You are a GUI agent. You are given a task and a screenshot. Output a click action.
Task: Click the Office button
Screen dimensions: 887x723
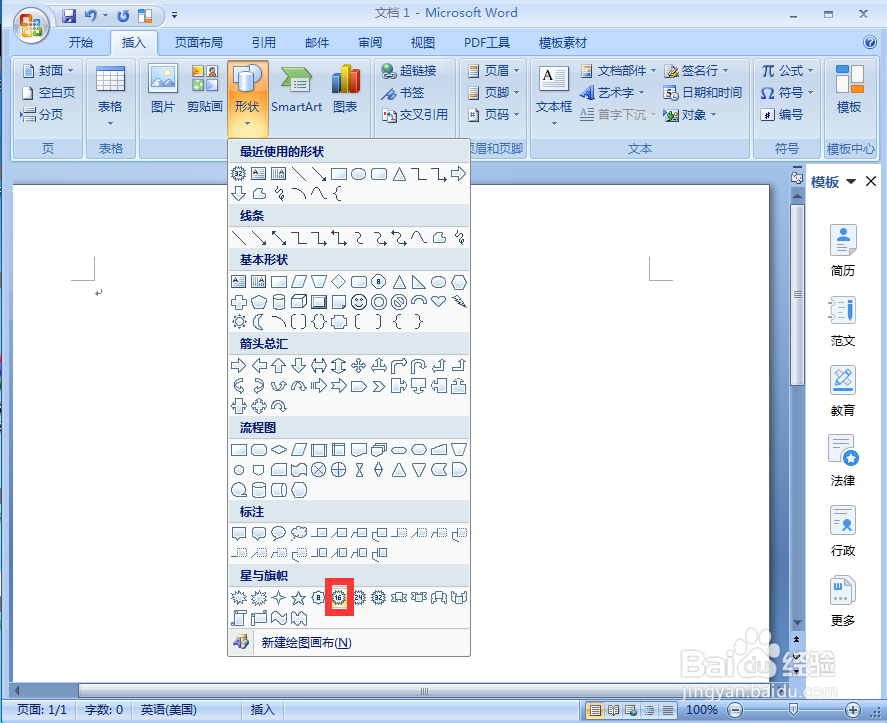coord(31,25)
